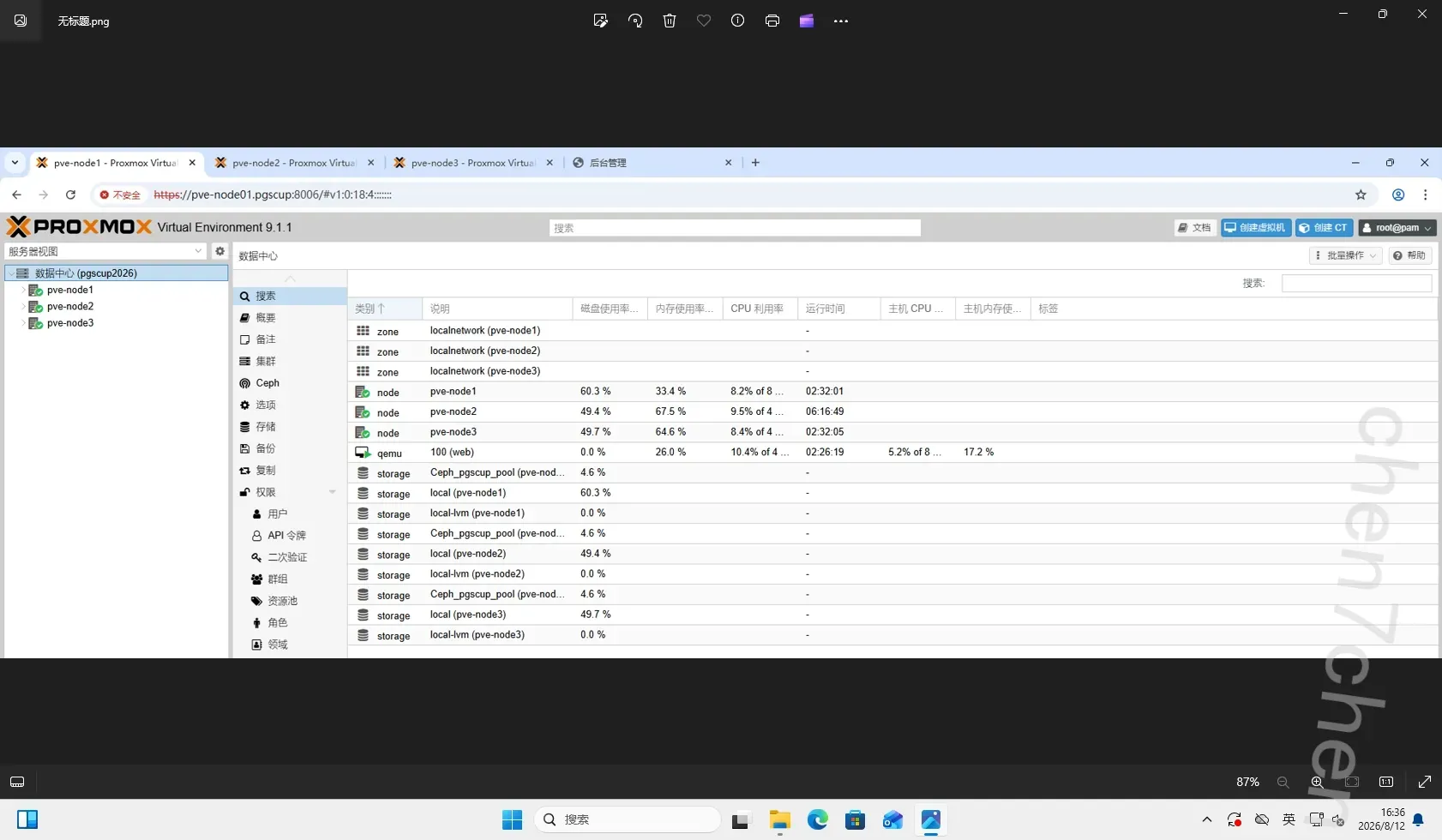
Task: Open the 角色 roles item
Action: click(x=290, y=623)
